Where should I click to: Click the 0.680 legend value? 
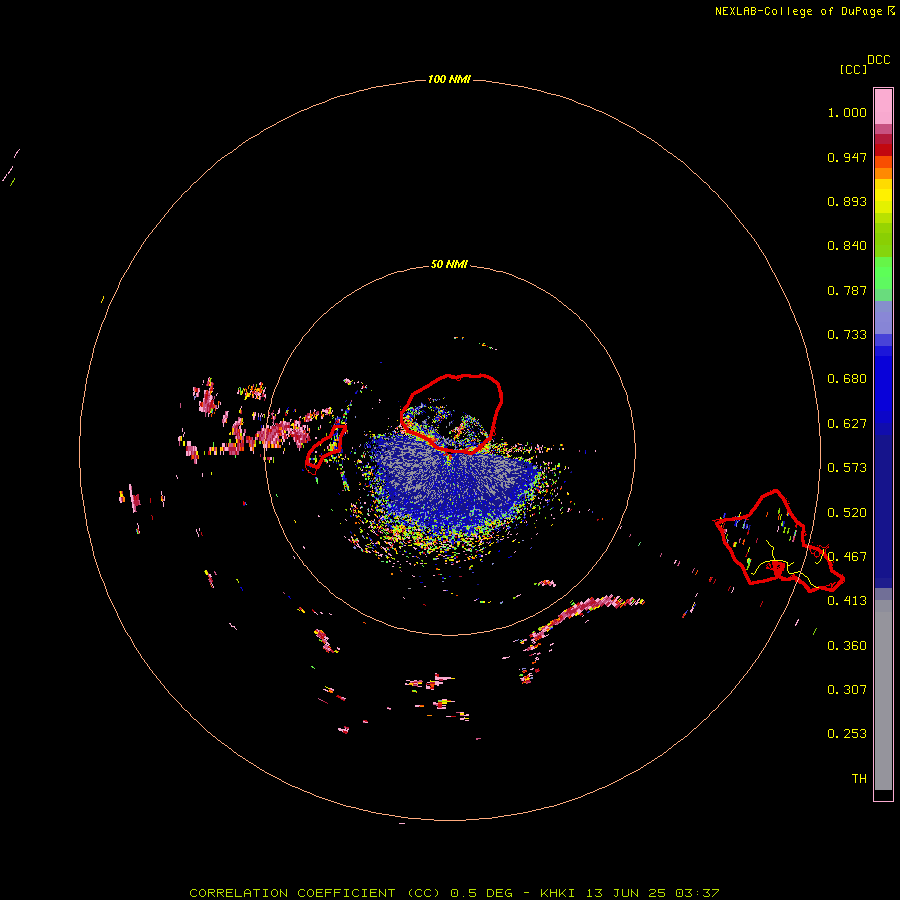coord(847,379)
